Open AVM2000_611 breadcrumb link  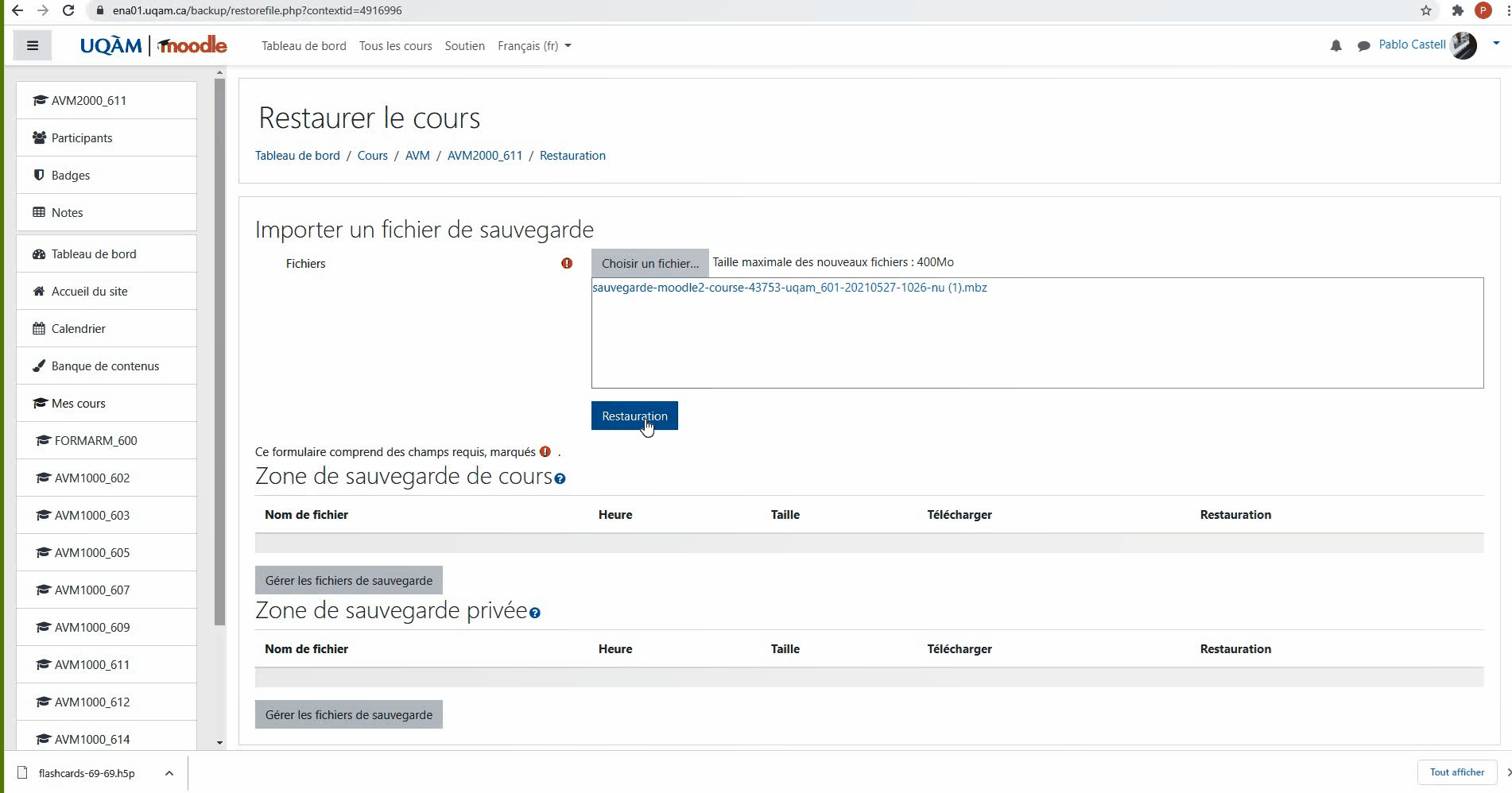[484, 156]
